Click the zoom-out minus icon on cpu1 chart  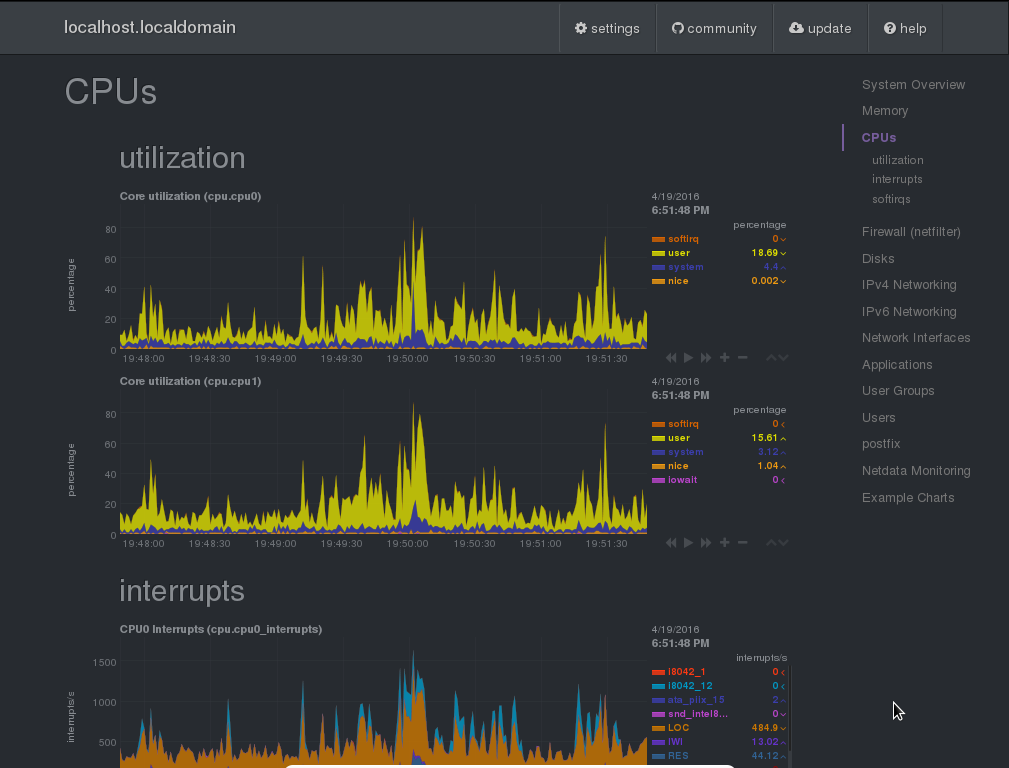click(742, 543)
